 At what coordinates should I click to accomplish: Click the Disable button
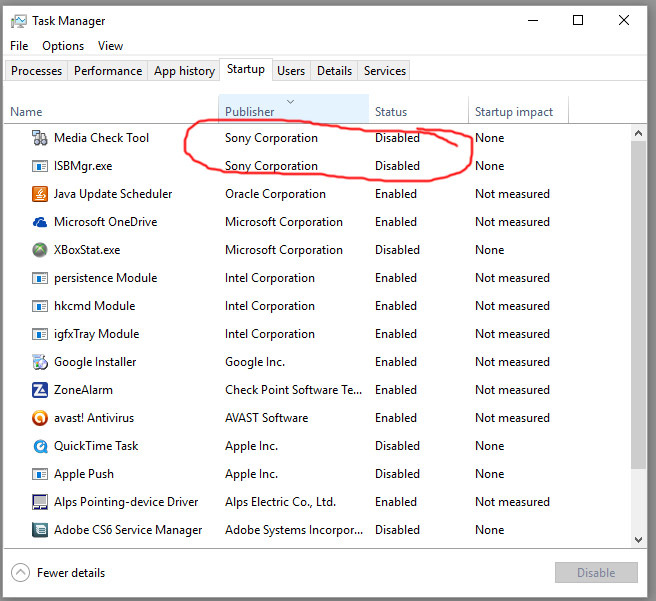(x=596, y=573)
